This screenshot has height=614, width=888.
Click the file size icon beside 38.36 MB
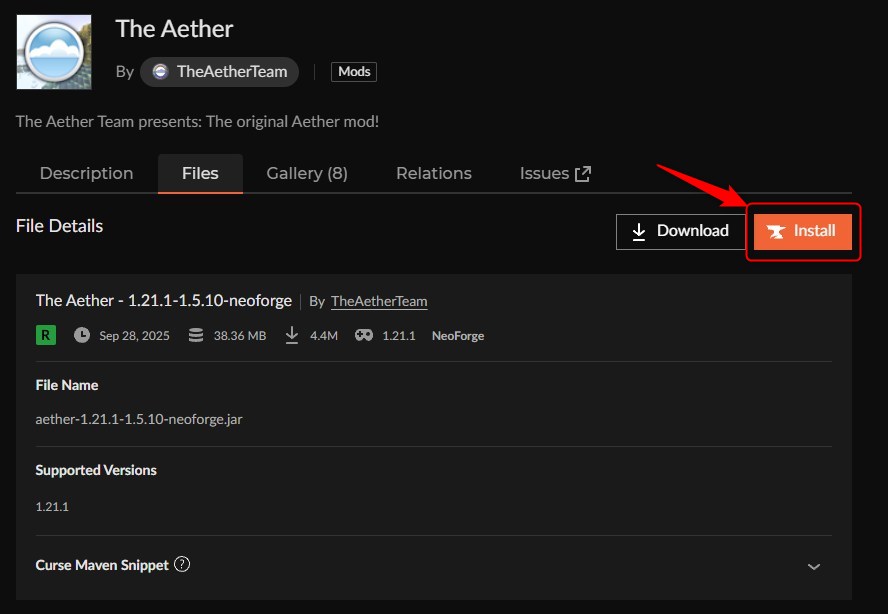[x=195, y=335]
